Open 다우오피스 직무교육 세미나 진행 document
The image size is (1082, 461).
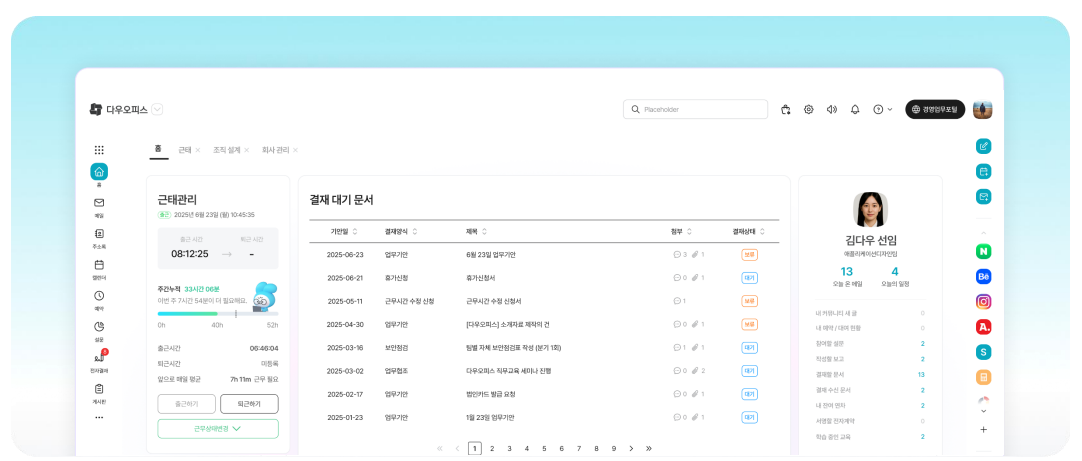(509, 371)
